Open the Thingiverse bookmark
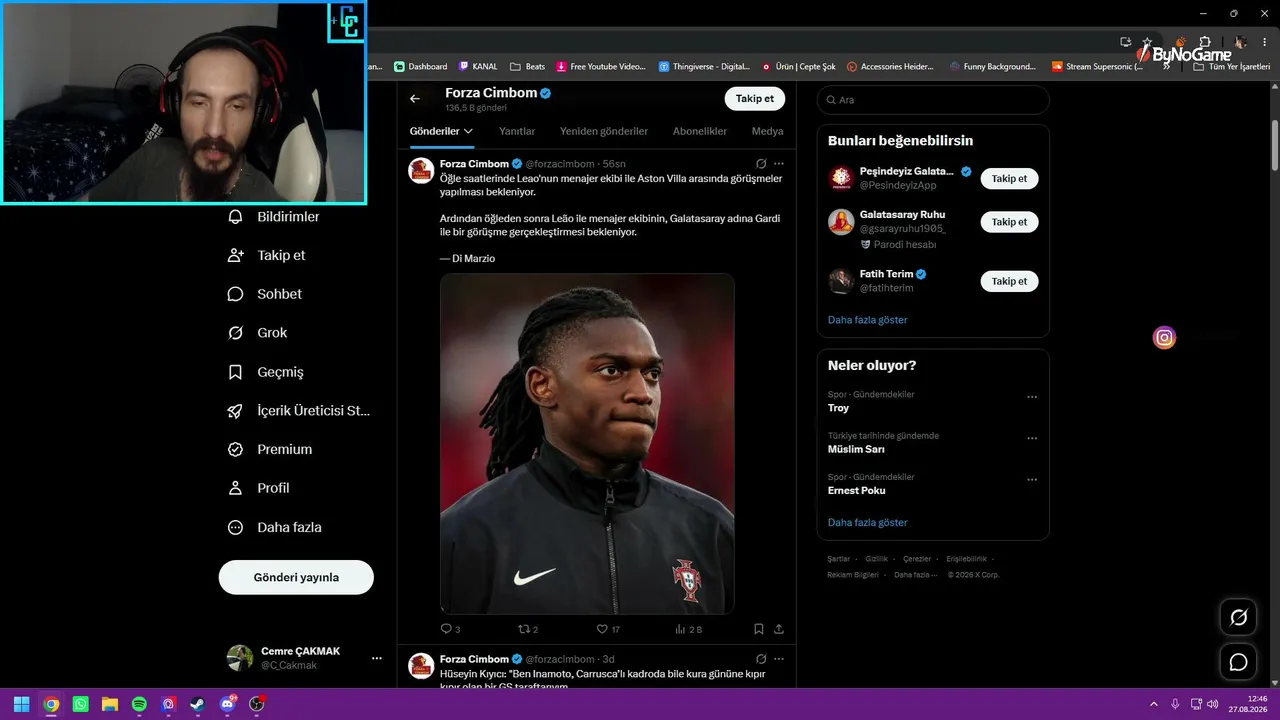Image resolution: width=1280 pixels, height=720 pixels. 704,67
